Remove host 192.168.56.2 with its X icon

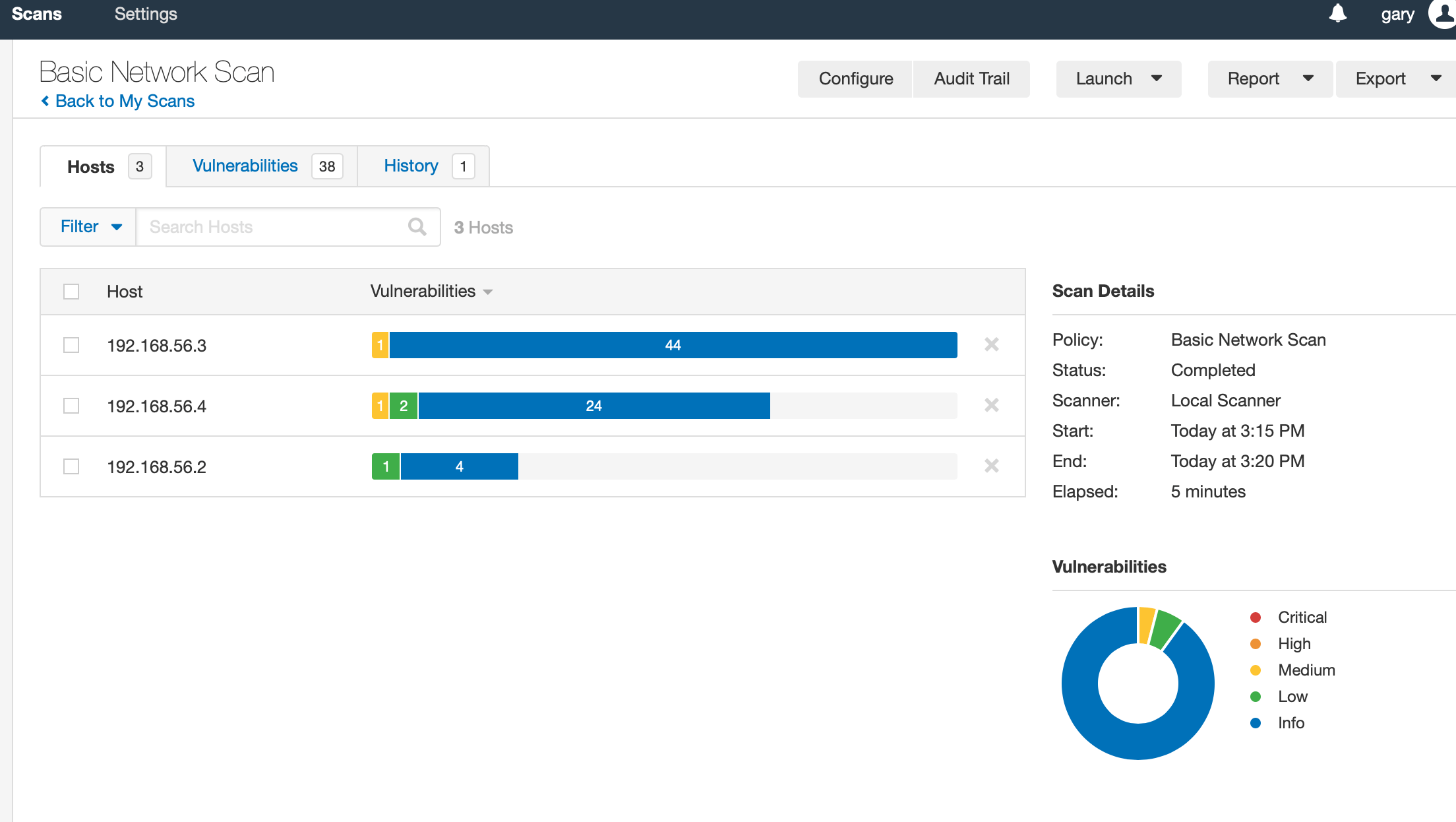point(991,466)
